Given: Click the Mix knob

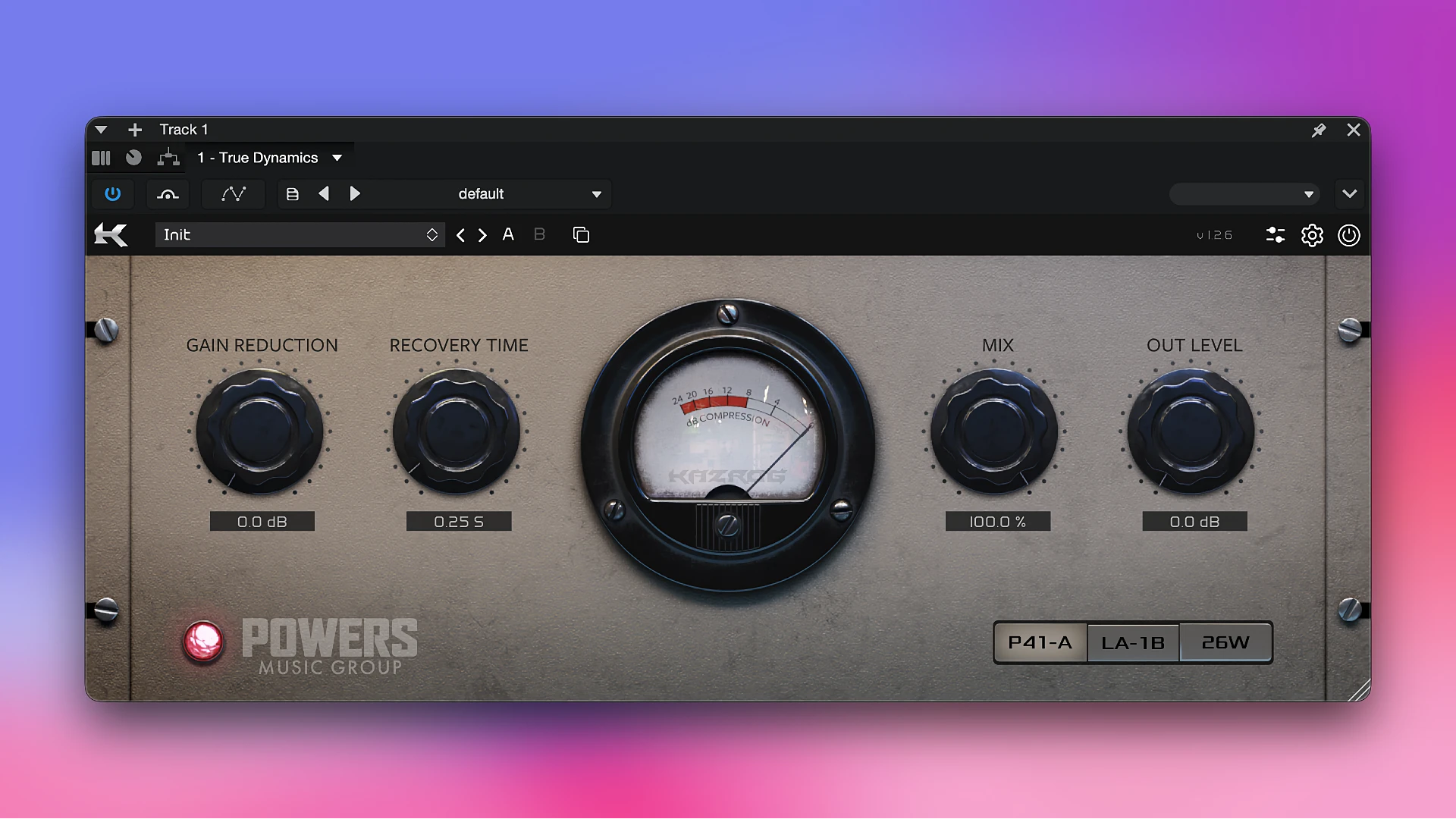Looking at the screenshot, I should [x=994, y=431].
